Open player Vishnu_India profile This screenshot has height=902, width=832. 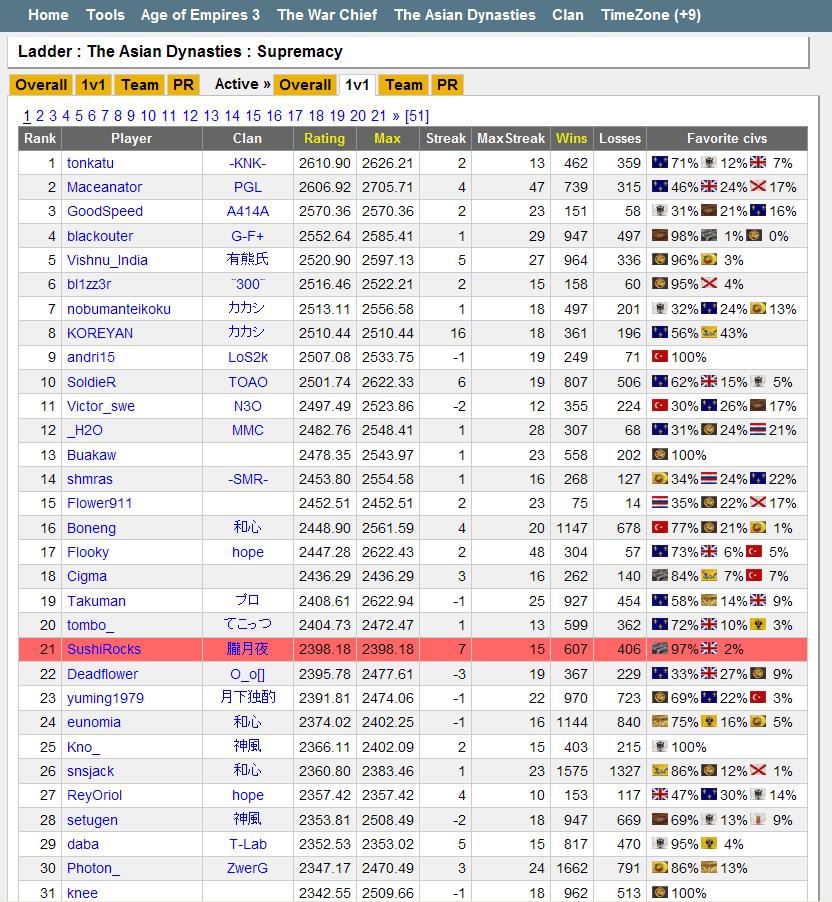point(107,260)
